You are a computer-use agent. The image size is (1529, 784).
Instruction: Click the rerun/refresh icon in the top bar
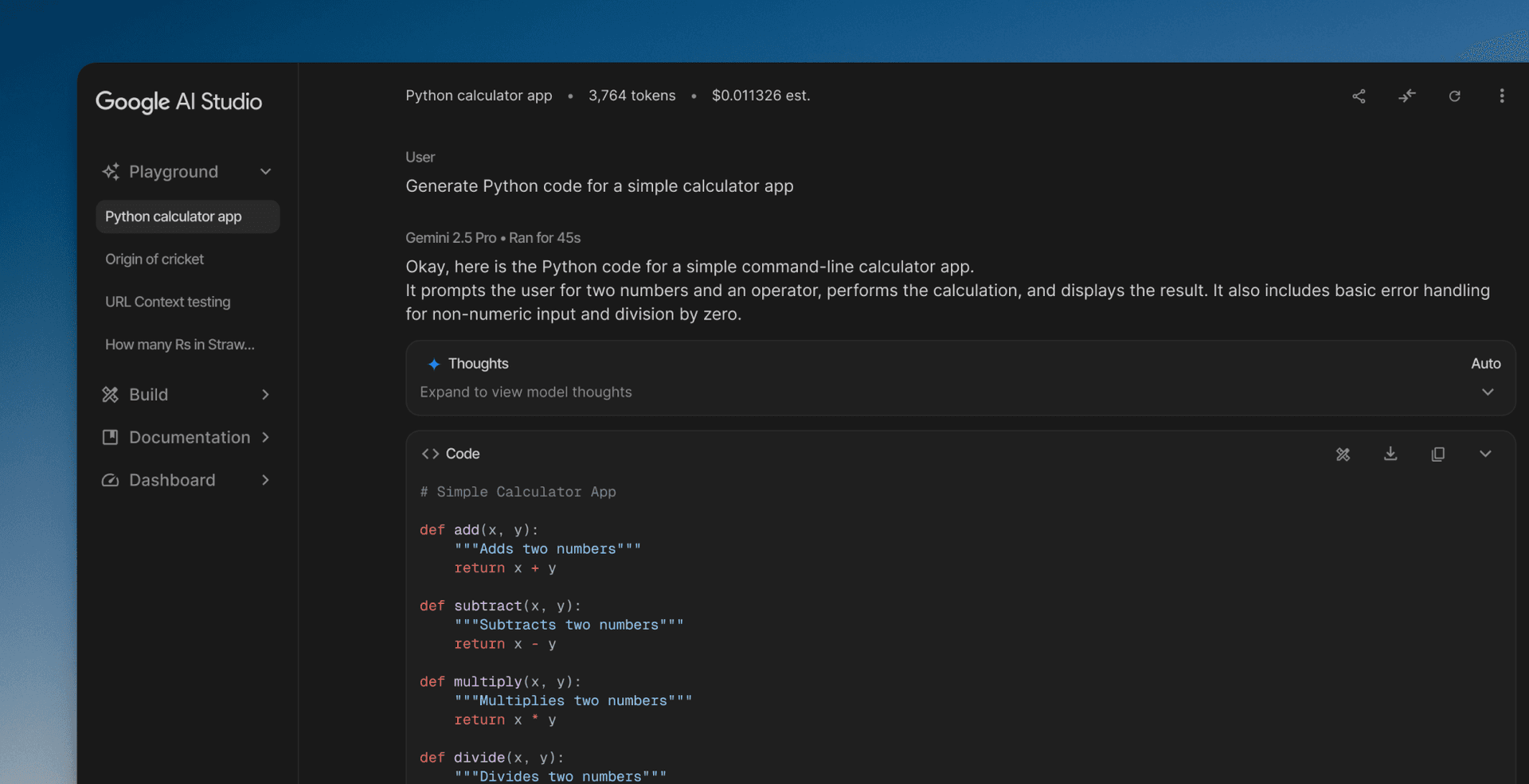click(x=1455, y=96)
